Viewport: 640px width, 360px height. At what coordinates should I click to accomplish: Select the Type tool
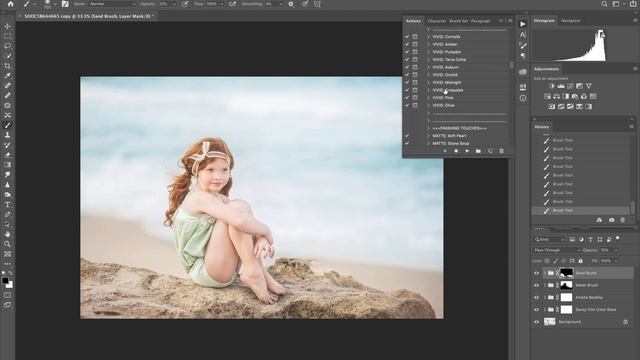7,204
